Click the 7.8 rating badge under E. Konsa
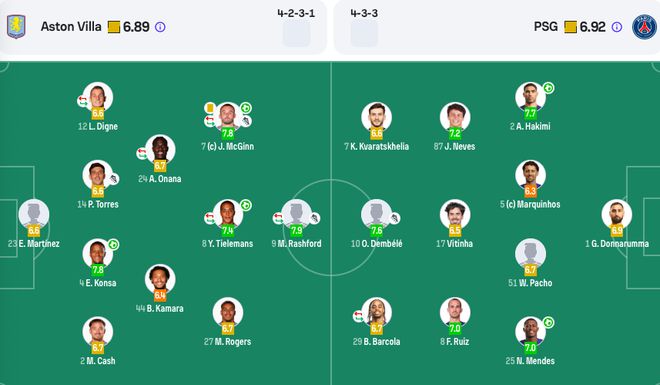The height and width of the screenshot is (385, 660). pyautogui.click(x=98, y=270)
